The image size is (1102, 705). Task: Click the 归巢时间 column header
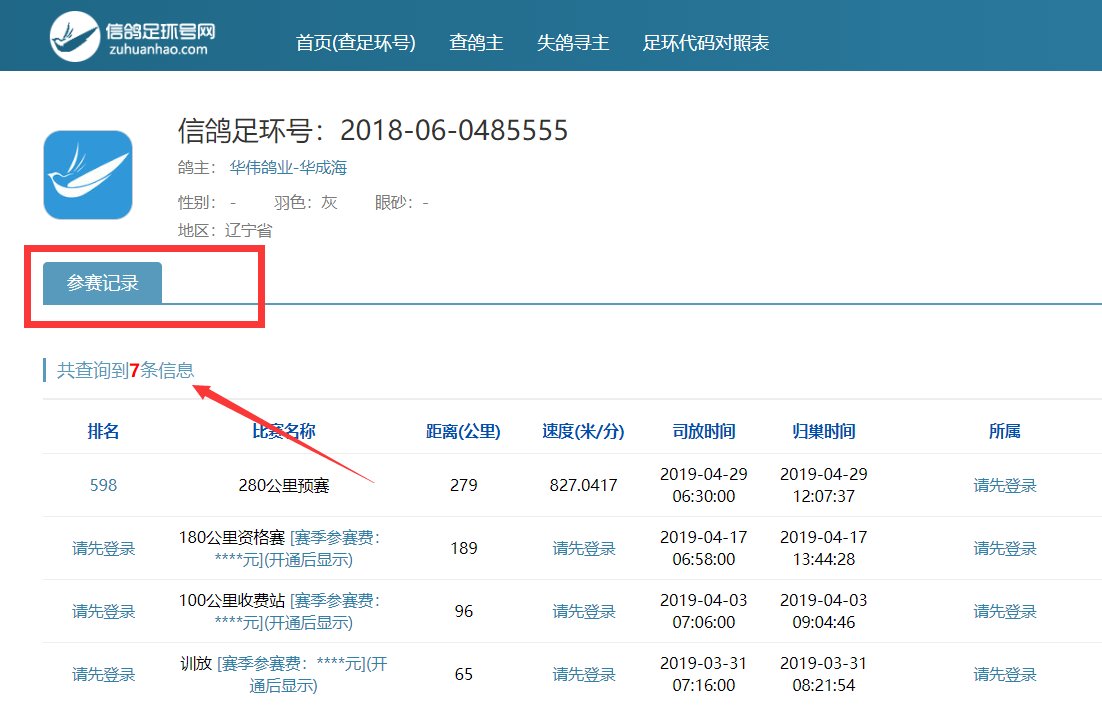click(823, 430)
